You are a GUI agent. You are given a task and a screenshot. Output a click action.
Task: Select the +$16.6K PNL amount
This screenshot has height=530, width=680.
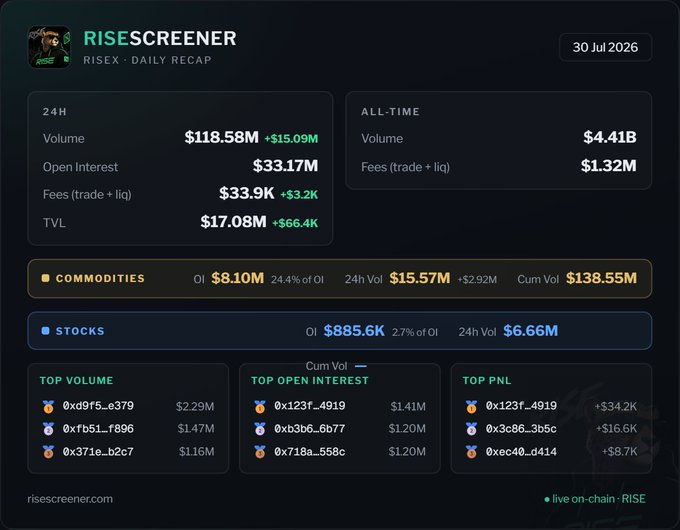617,429
